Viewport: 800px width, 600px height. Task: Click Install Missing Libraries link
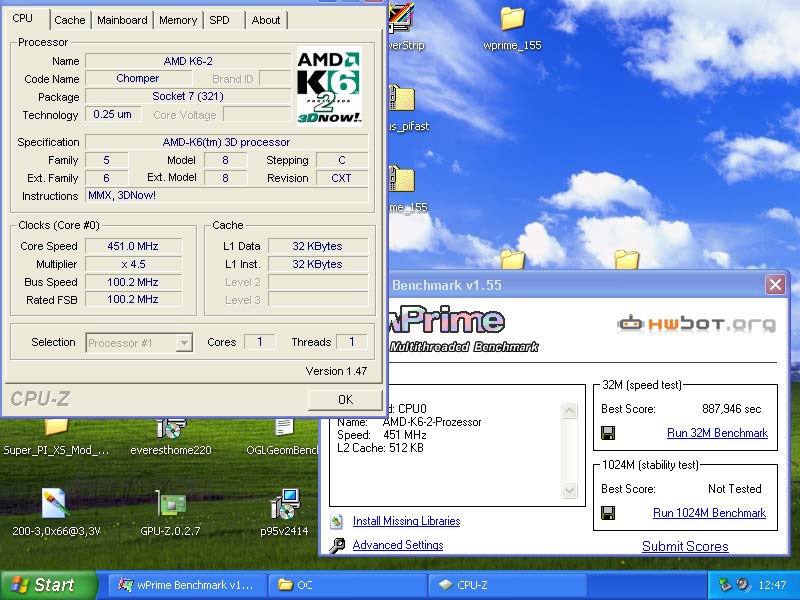(x=407, y=521)
